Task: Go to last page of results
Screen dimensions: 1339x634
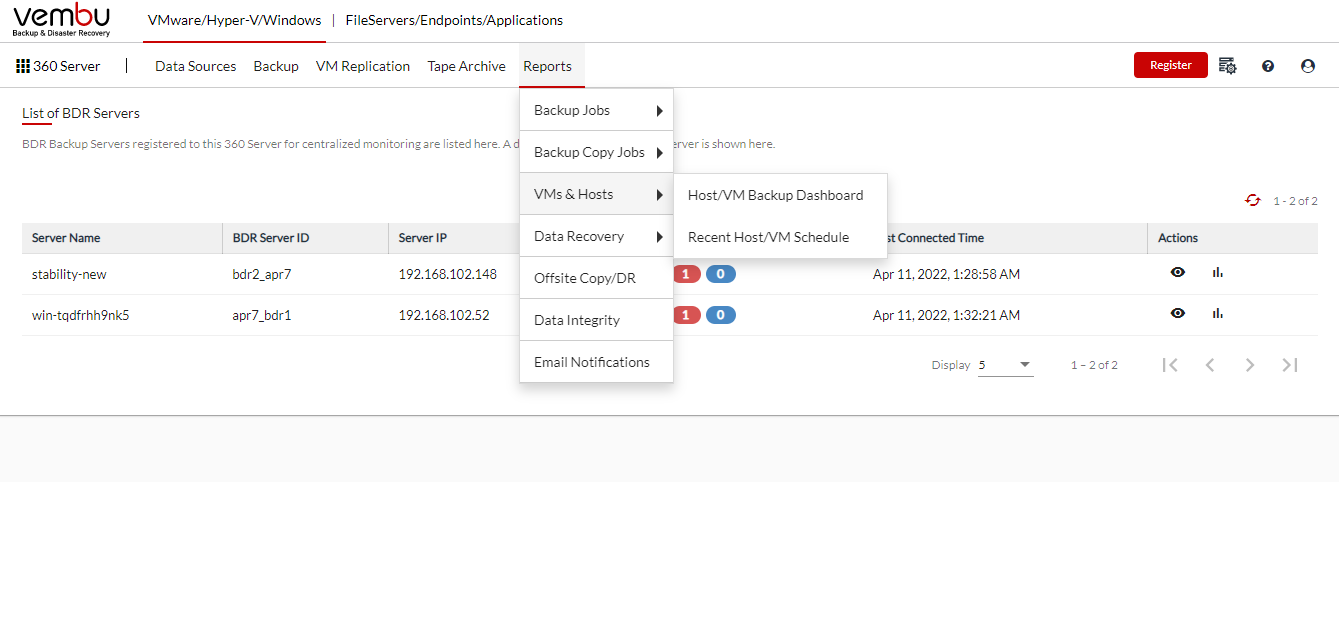Action: click(x=1290, y=365)
